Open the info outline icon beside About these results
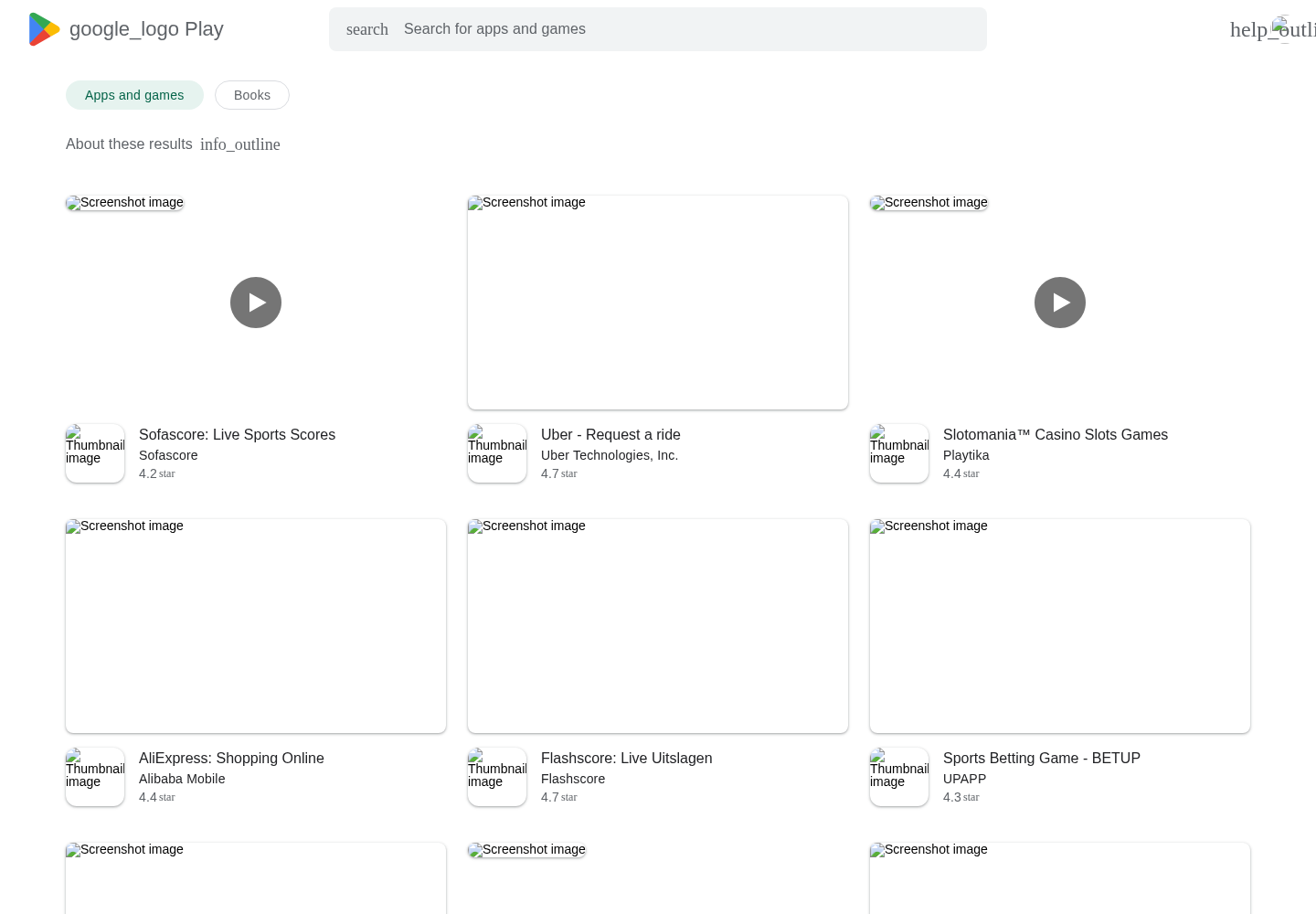This screenshot has height=914, width=1316. coord(240,144)
